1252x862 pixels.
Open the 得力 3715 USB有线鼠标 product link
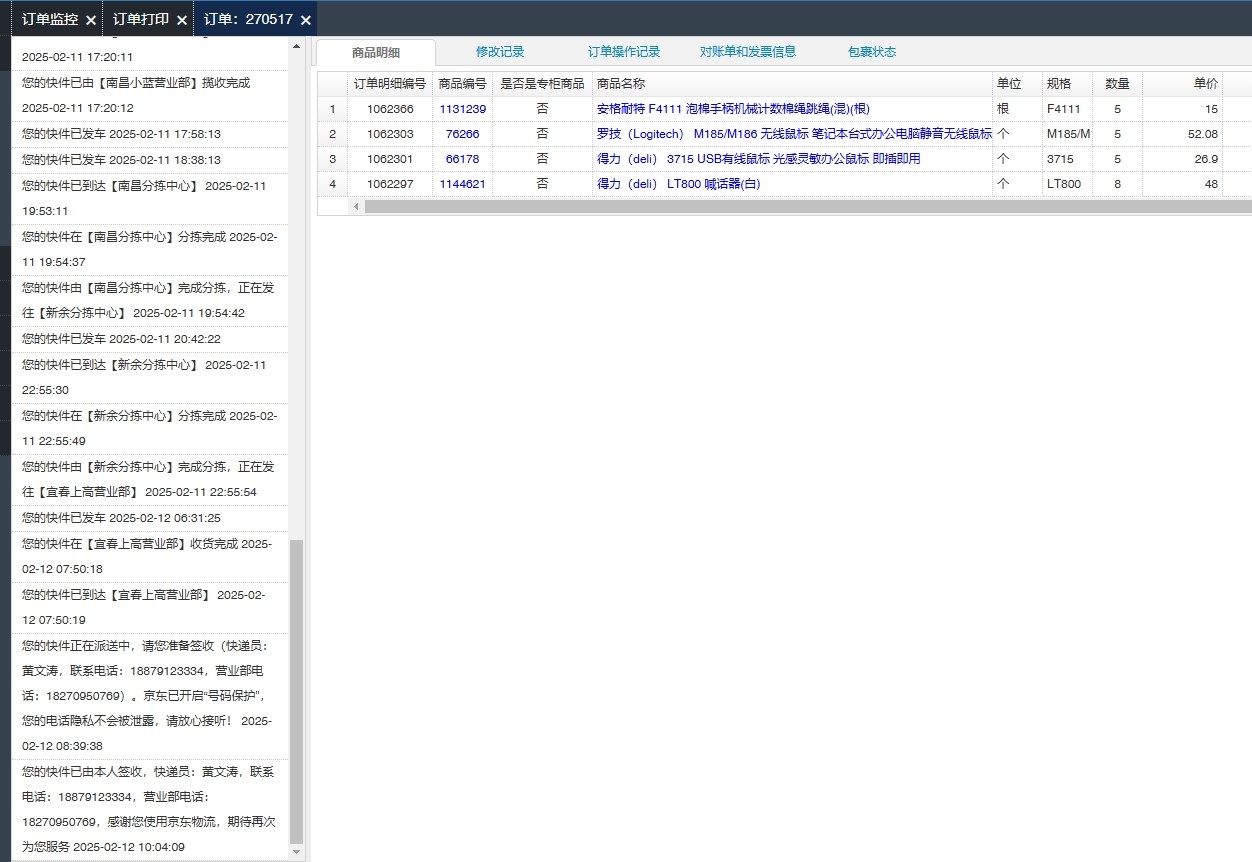[x=758, y=159]
